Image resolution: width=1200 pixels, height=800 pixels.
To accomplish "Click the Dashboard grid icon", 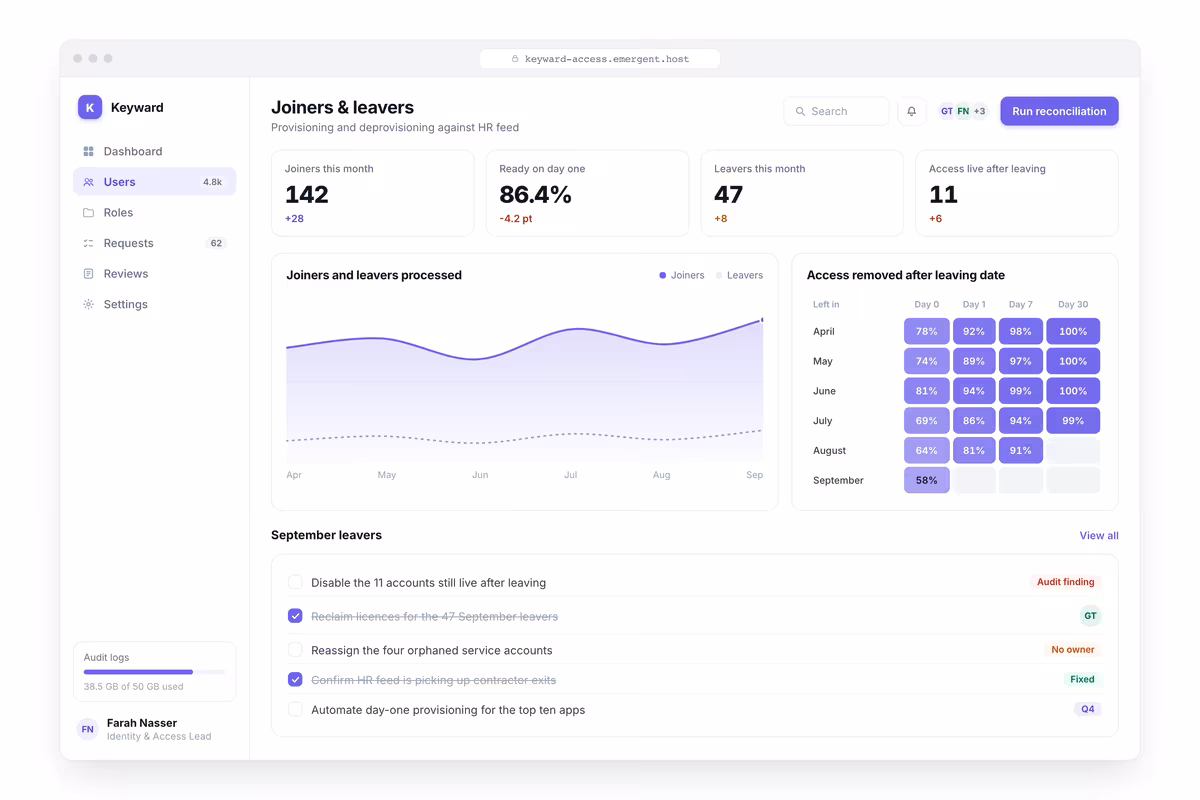I will tap(88, 151).
